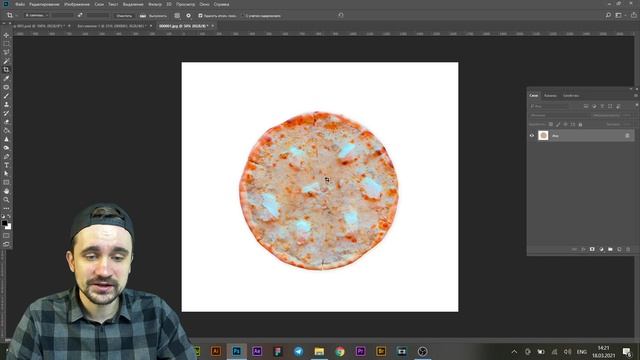Click the background color swatch
Viewport: 640px width, 360px height.
click(x=9, y=227)
